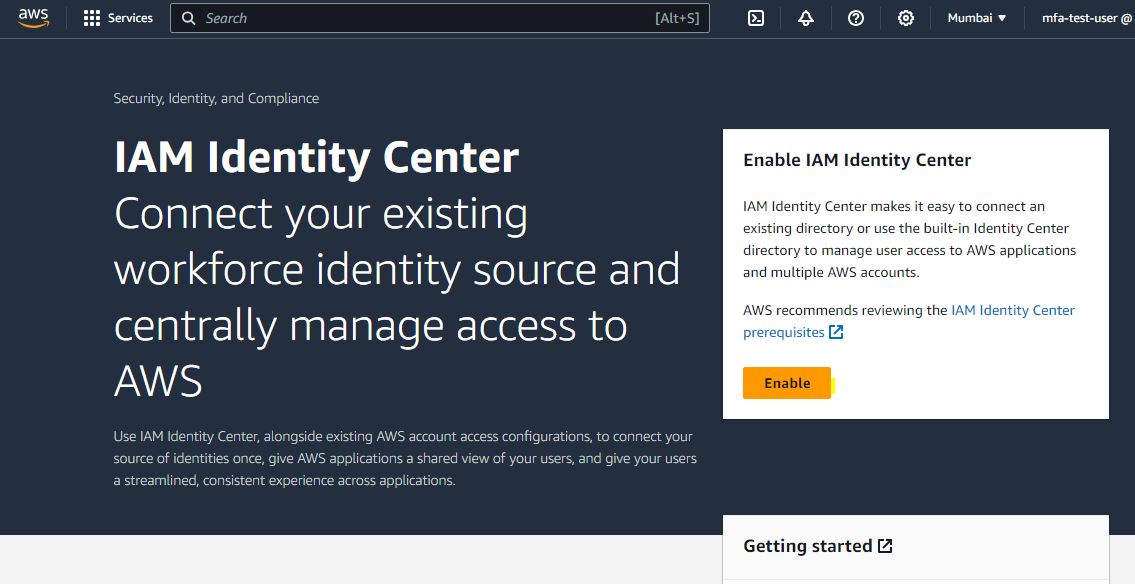Open the mfa-test-user account menu

[1086, 18]
